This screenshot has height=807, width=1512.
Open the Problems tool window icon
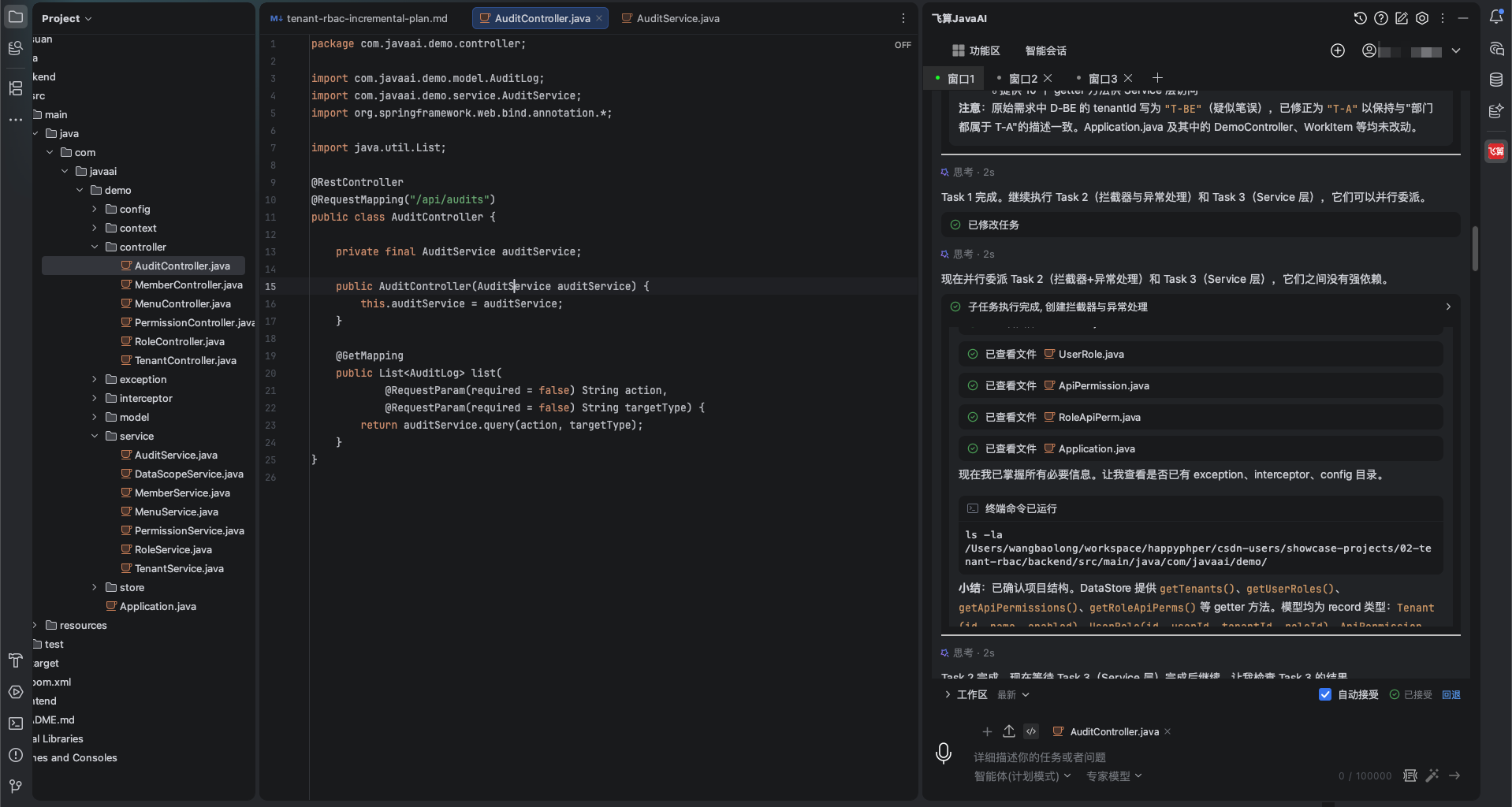(16, 755)
